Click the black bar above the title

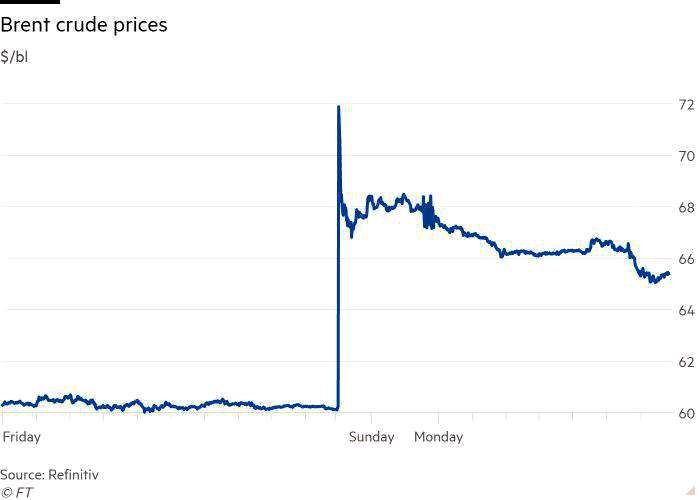pyautogui.click(x=30, y=2)
